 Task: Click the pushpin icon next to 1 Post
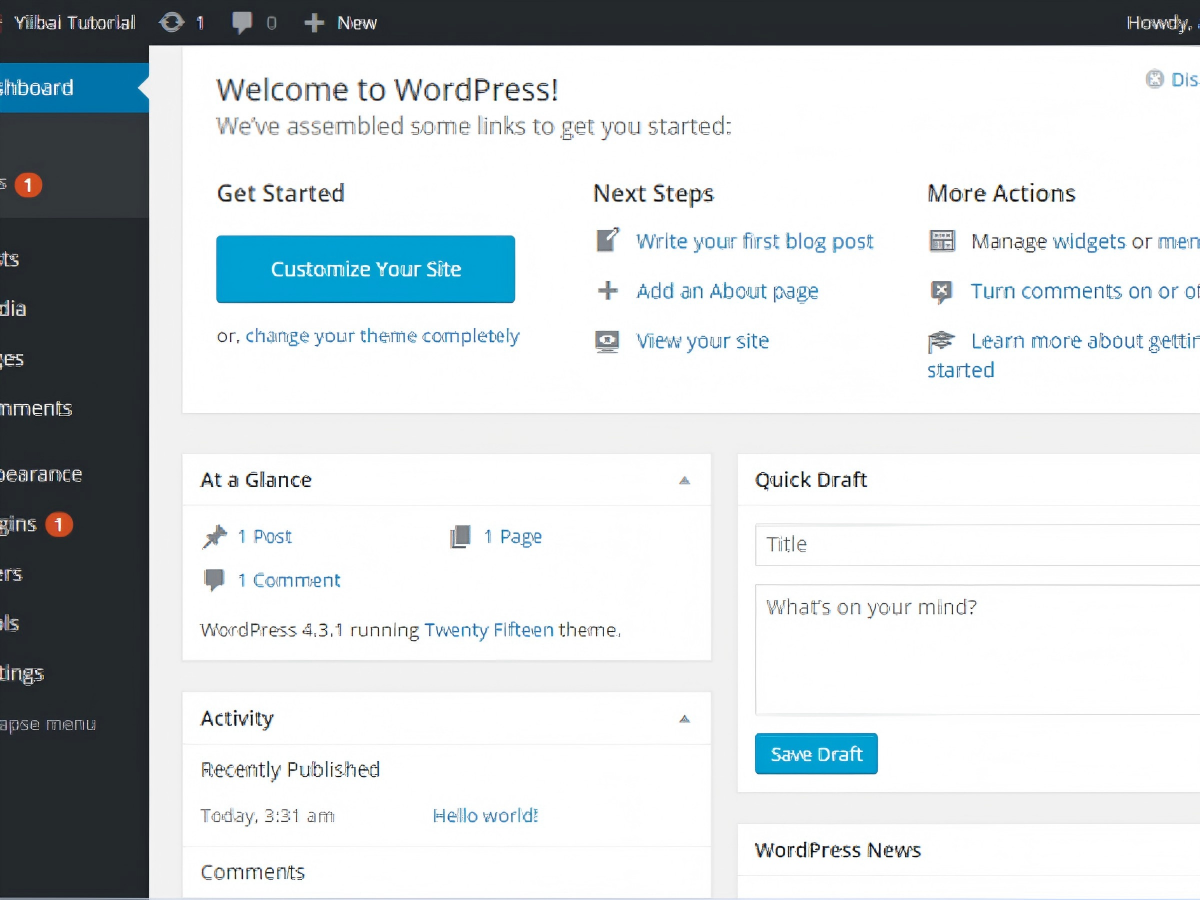pyautogui.click(x=214, y=537)
